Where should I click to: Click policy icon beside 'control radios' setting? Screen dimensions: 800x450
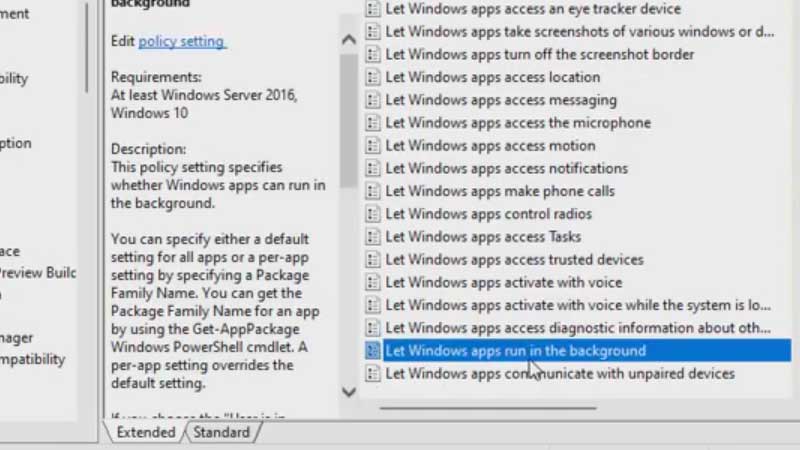pyautogui.click(x=373, y=214)
